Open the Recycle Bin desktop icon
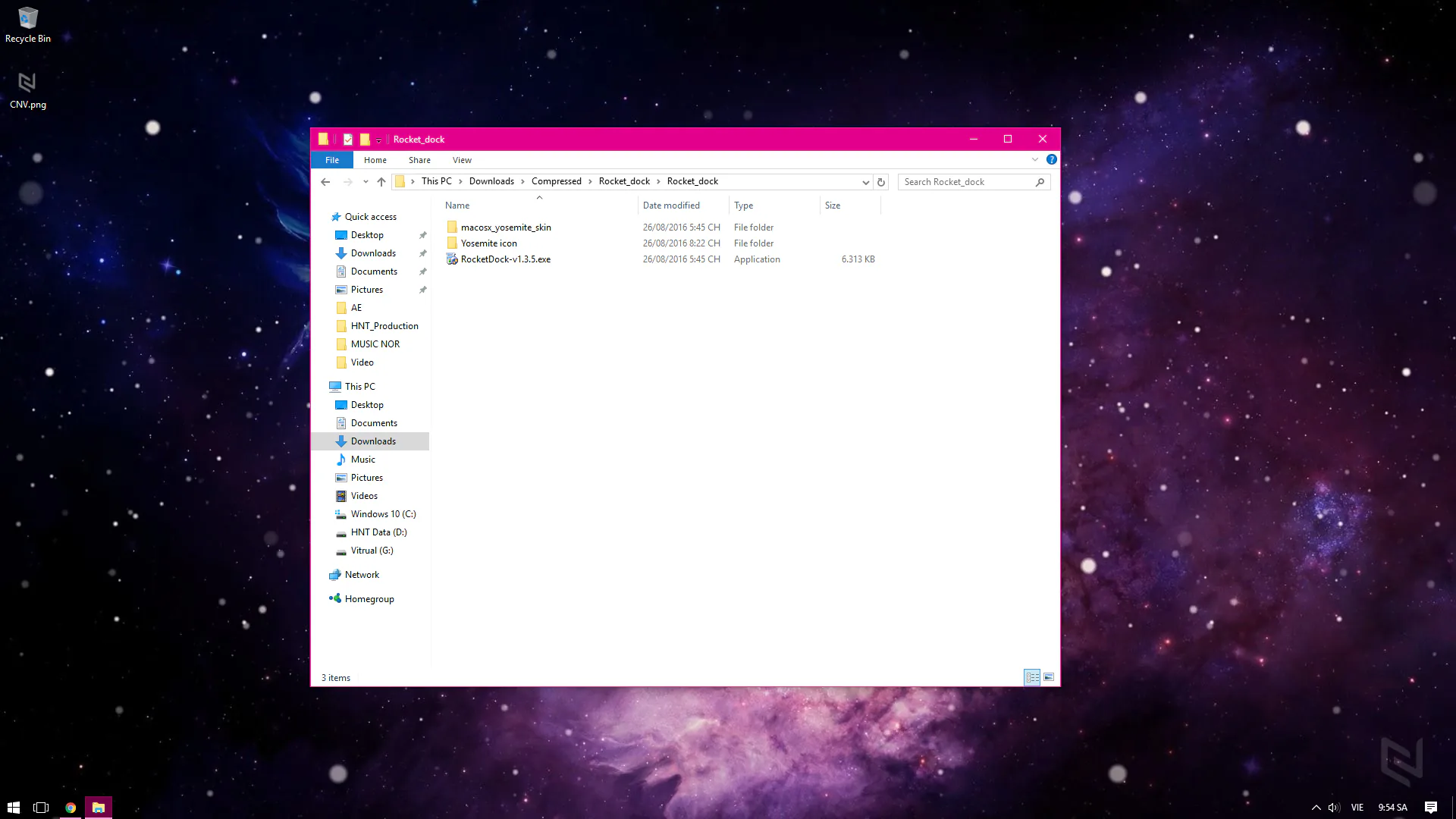Screen dimensions: 1456x819 (x=28, y=24)
